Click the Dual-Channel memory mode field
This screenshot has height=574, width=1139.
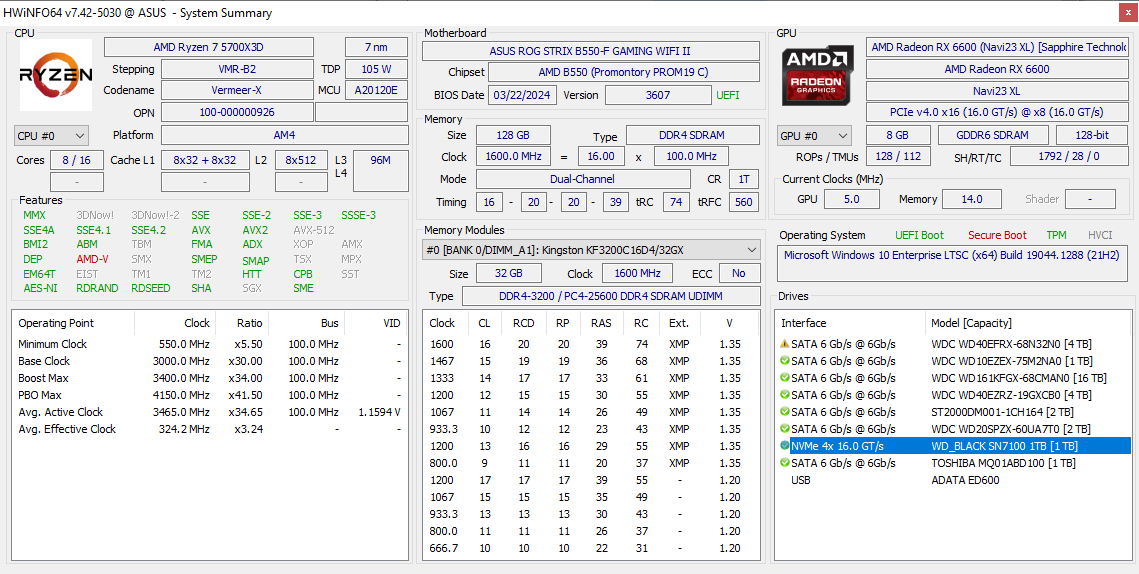click(583, 179)
